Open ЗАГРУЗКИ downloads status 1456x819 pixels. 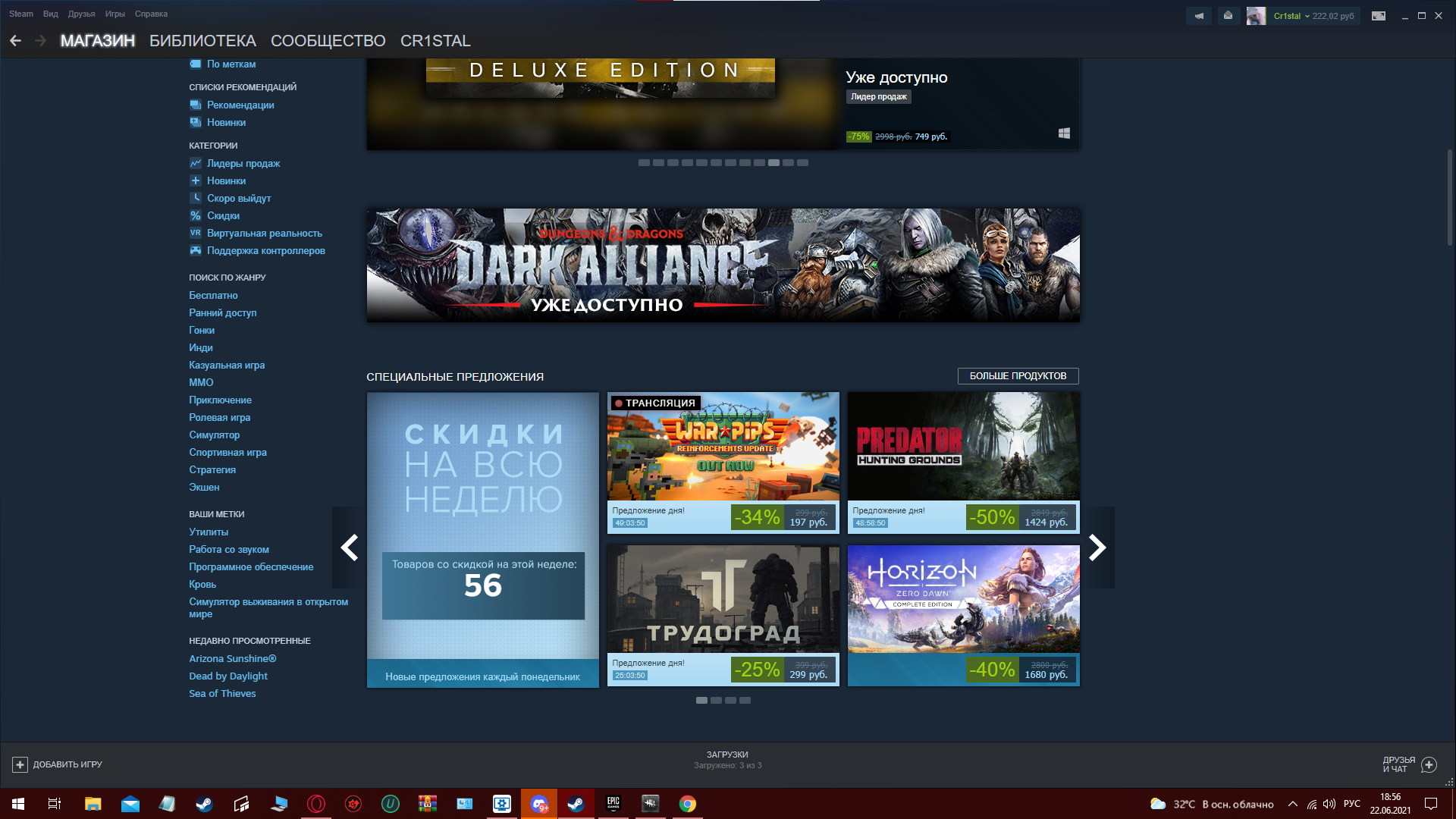727,760
